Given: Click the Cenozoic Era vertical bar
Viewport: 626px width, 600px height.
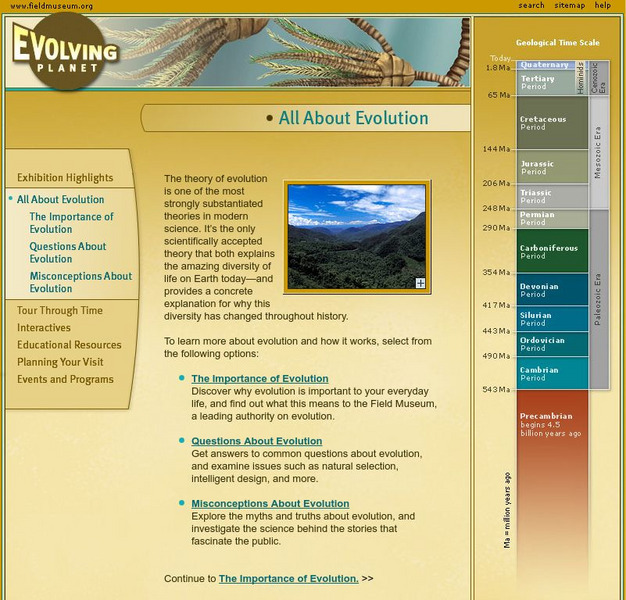Looking at the screenshot, I should point(599,78).
